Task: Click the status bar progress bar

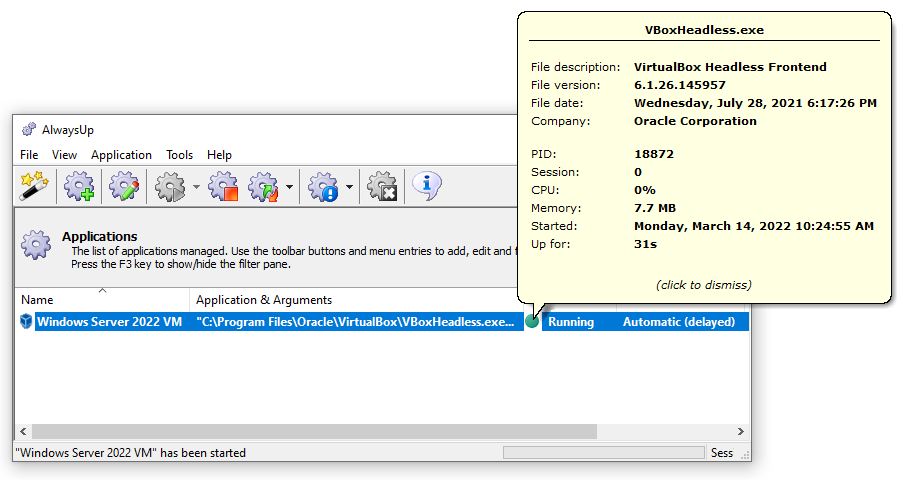Action: pos(603,452)
